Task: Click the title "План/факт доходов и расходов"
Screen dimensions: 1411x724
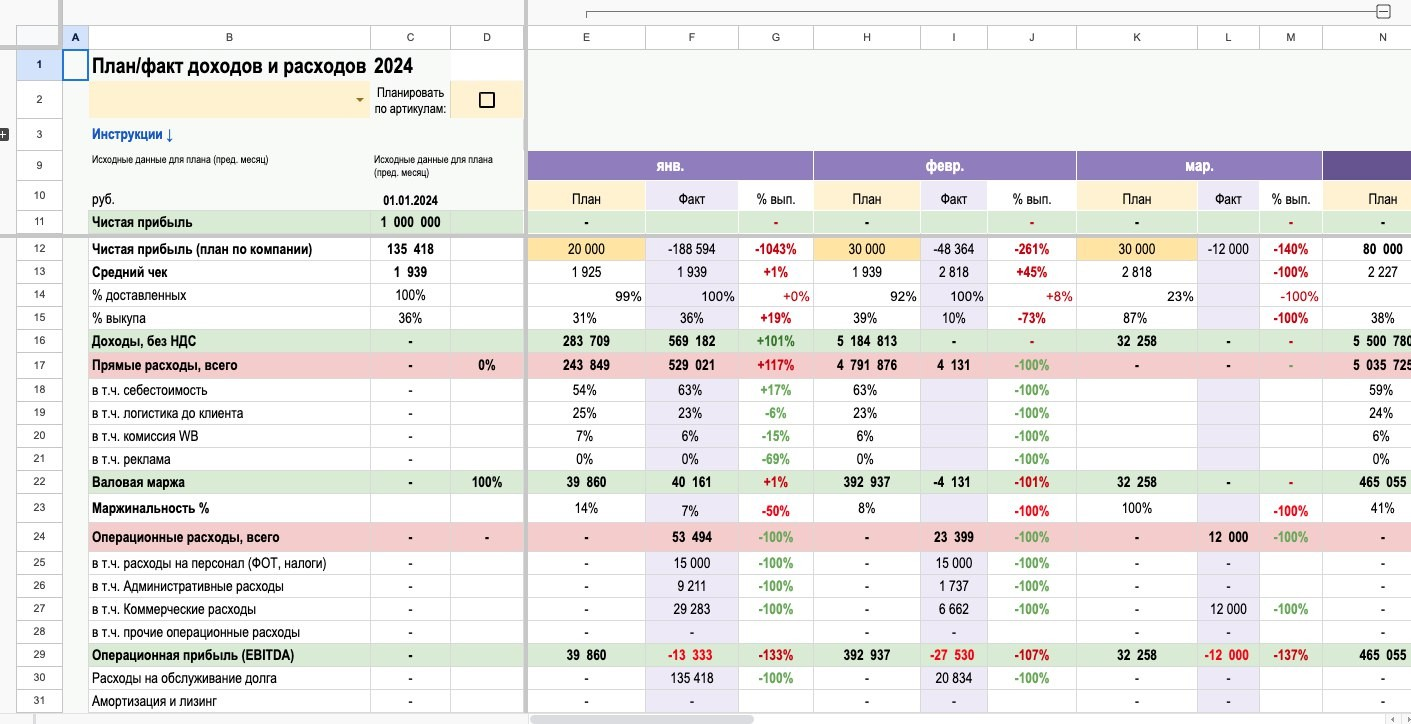Action: click(229, 66)
